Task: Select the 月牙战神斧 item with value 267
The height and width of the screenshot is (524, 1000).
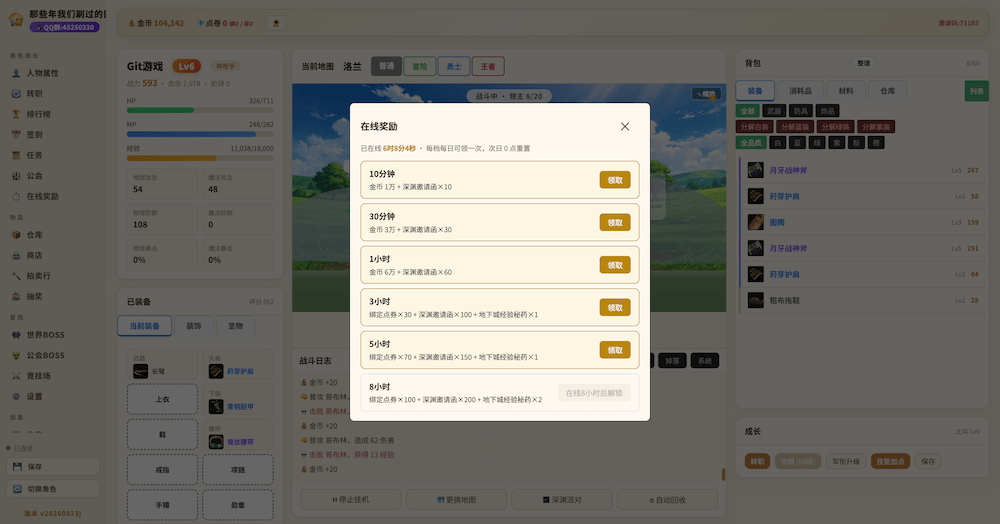Action: pos(862,170)
